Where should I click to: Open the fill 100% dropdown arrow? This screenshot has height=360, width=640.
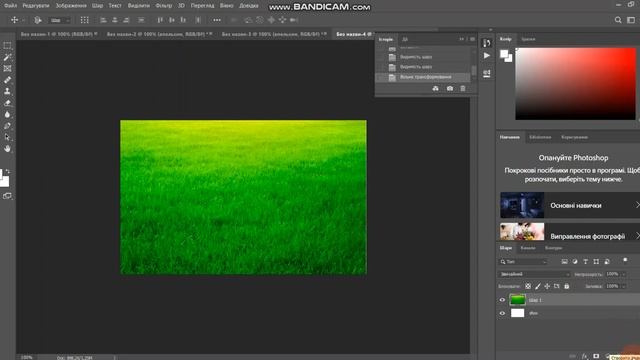coord(624,287)
